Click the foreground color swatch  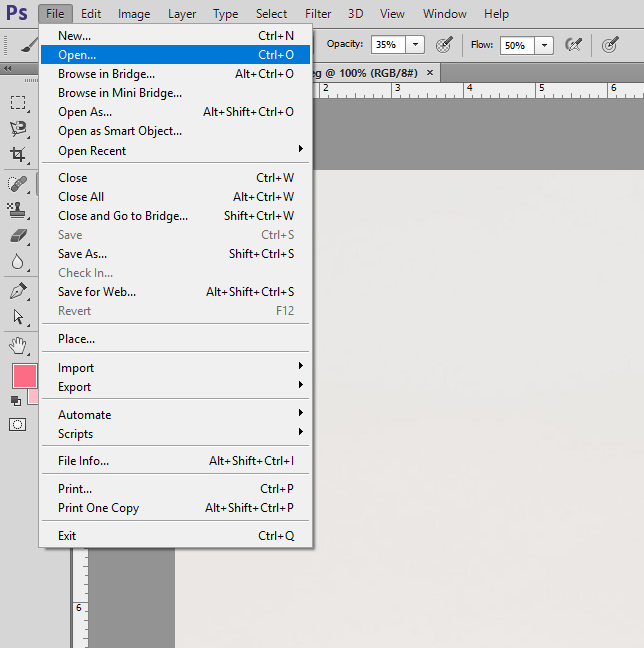(x=23, y=376)
